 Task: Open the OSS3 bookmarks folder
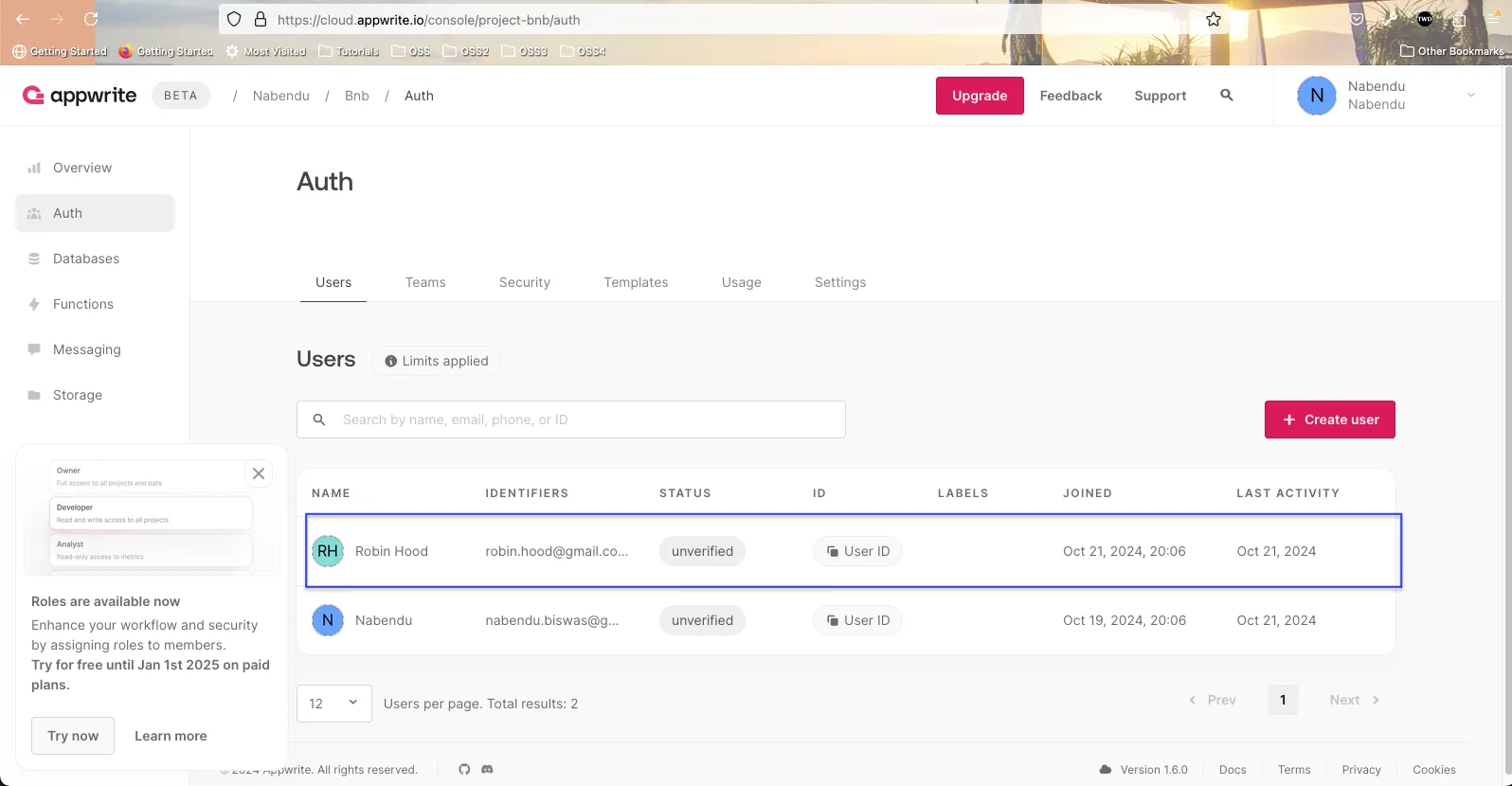point(525,51)
